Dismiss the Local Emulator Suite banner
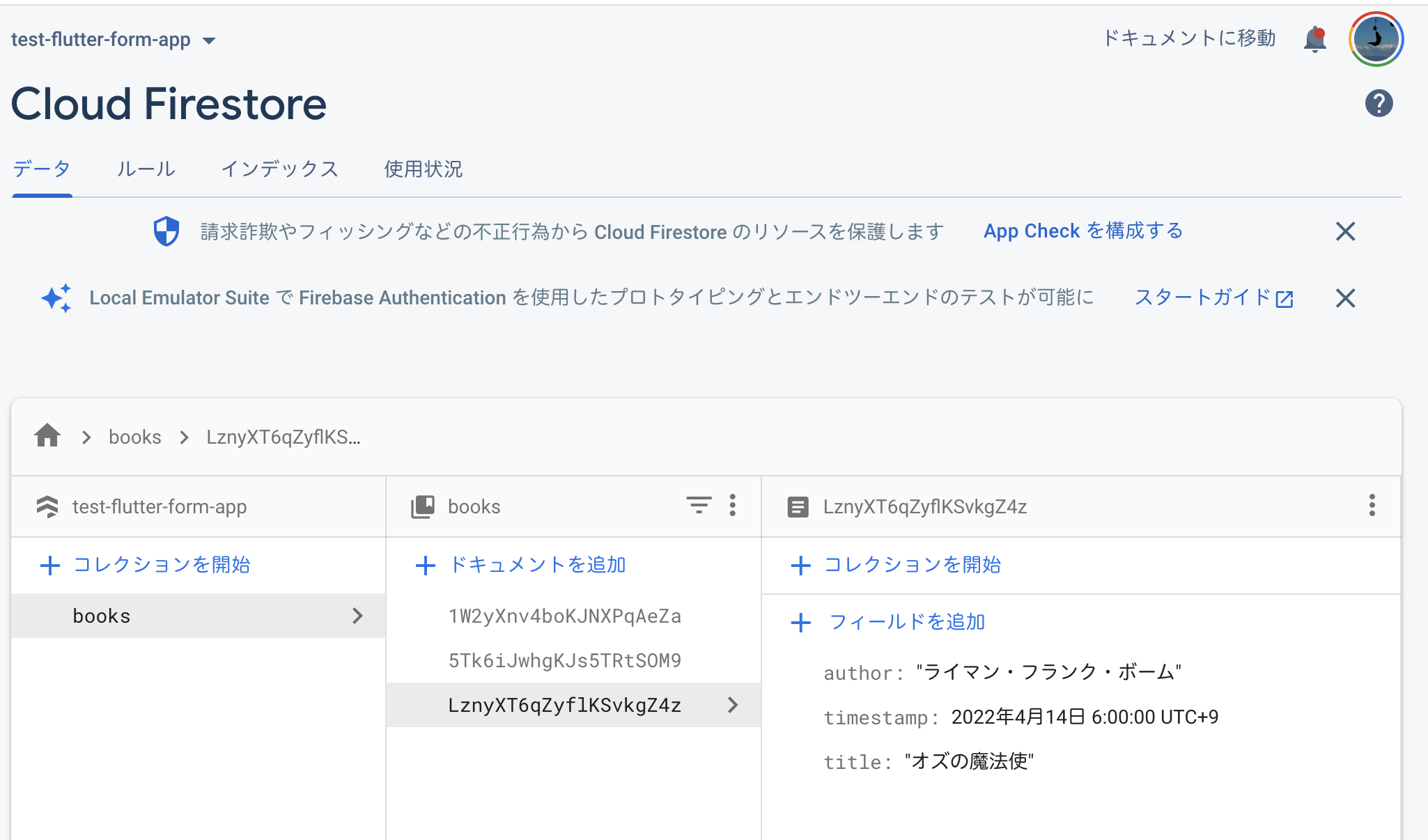This screenshot has width=1428, height=840. click(x=1345, y=298)
